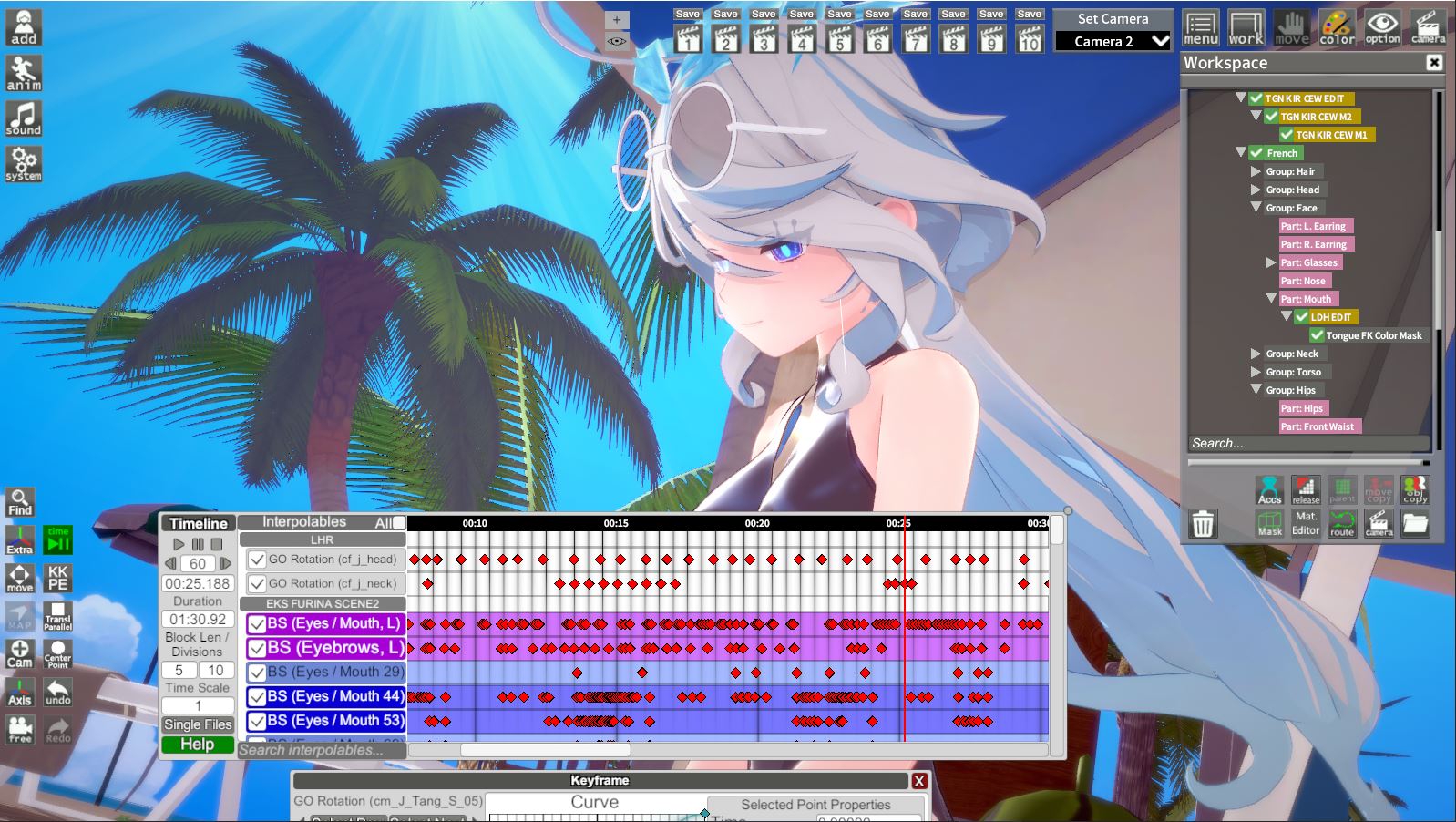Open the add object menu
Viewport: 1456px width, 822px height.
24,27
